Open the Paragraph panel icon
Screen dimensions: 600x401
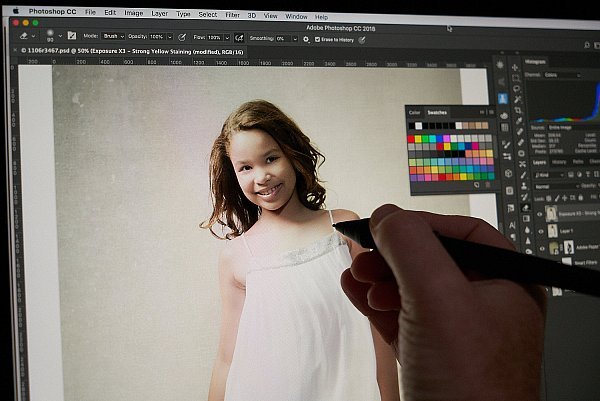pyautogui.click(x=513, y=237)
